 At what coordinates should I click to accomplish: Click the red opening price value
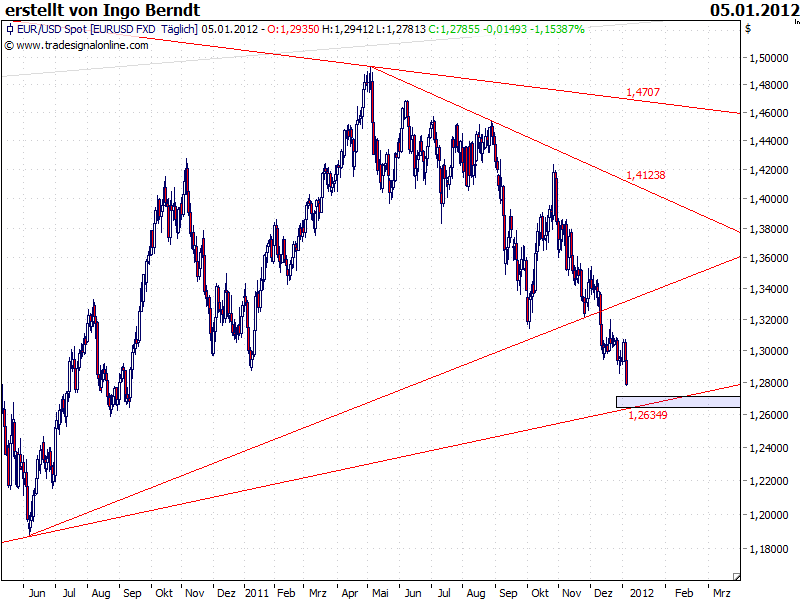coord(293,29)
